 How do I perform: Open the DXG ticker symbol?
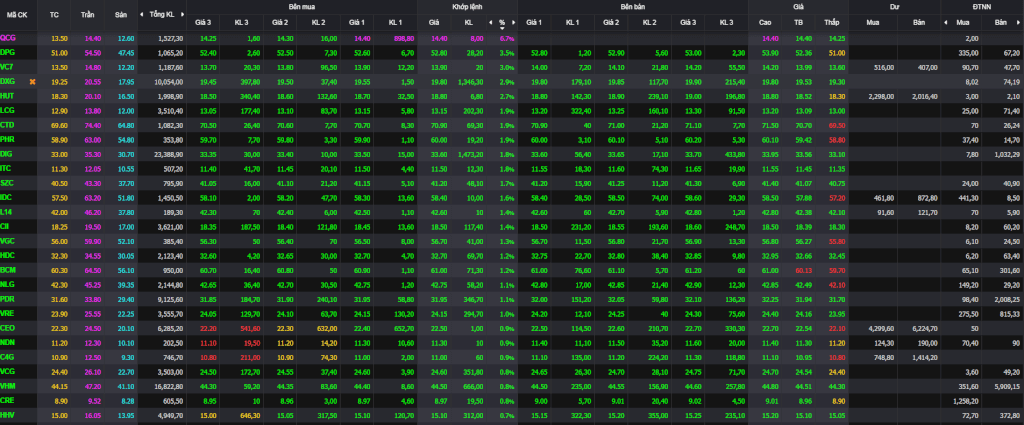[8, 82]
